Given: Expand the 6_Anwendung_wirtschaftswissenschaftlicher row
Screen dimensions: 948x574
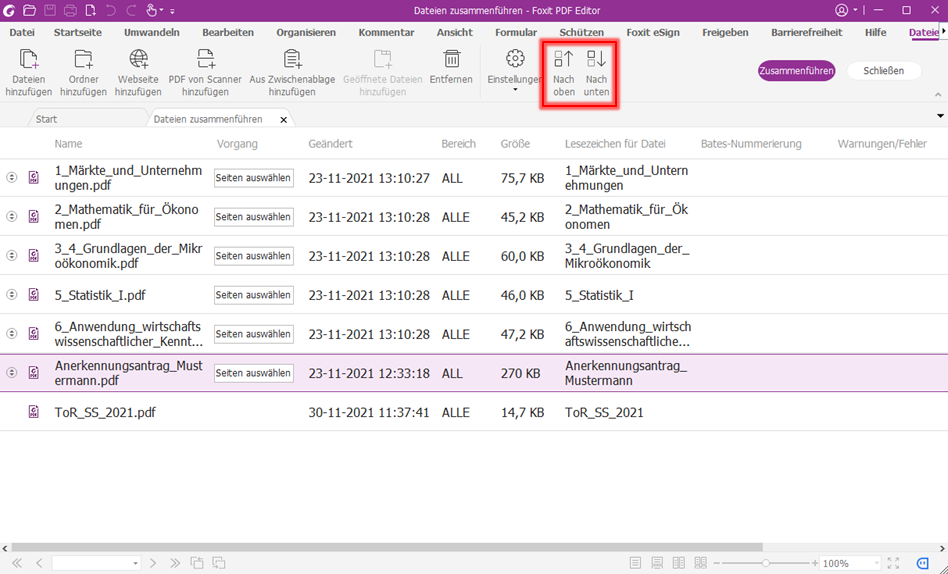Looking at the screenshot, I should pyautogui.click(x=11, y=333).
